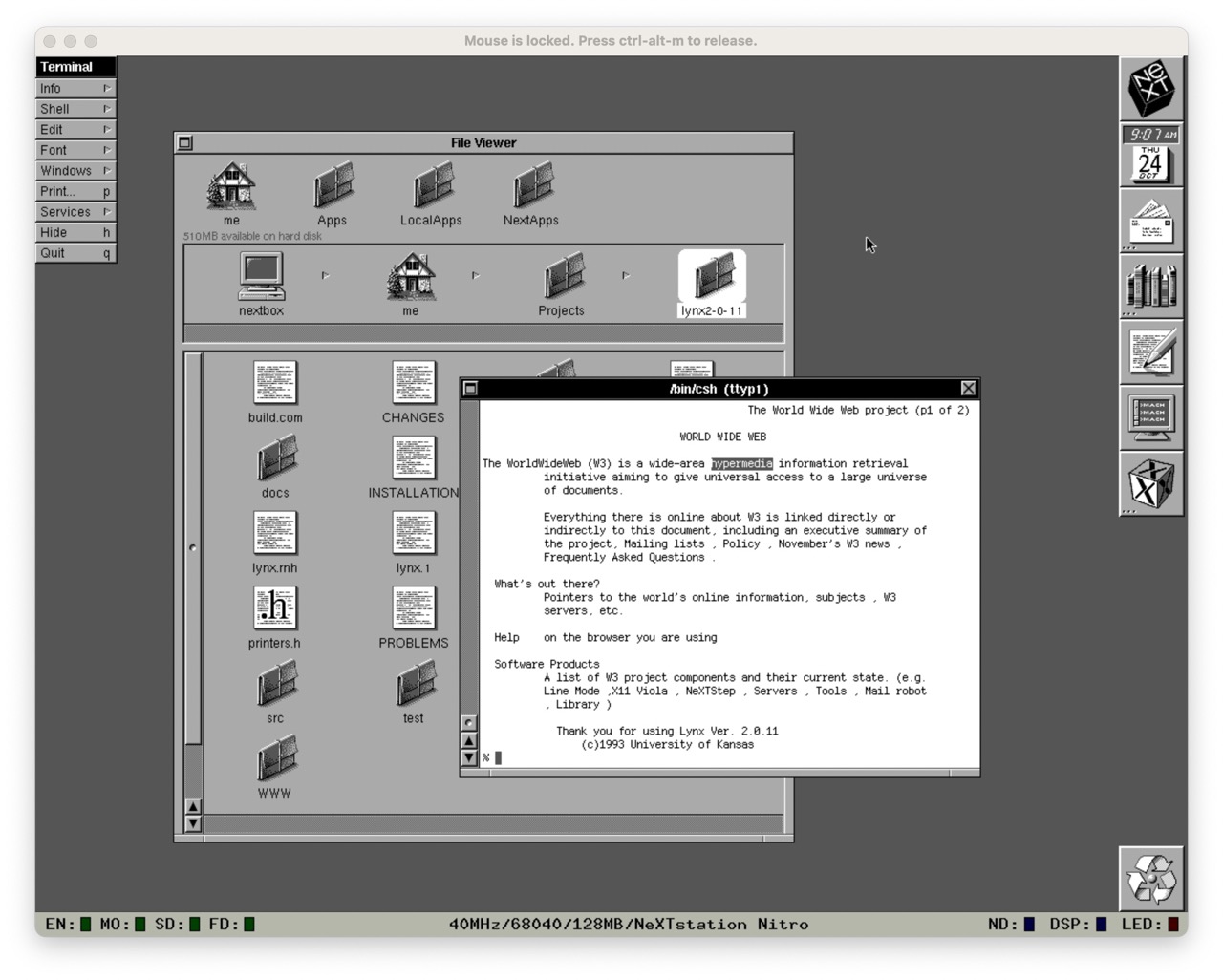
Task: Click the FD indicator in status bar
Action: coord(232,925)
